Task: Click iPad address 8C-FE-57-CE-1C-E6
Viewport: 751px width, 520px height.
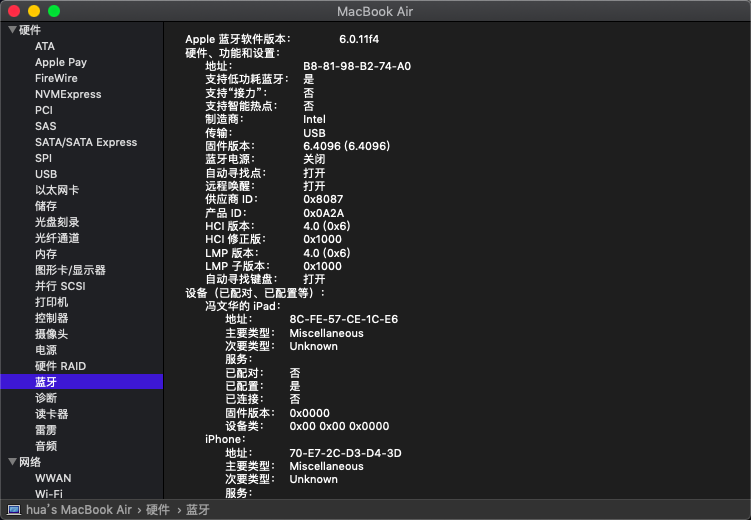Action: (343, 319)
